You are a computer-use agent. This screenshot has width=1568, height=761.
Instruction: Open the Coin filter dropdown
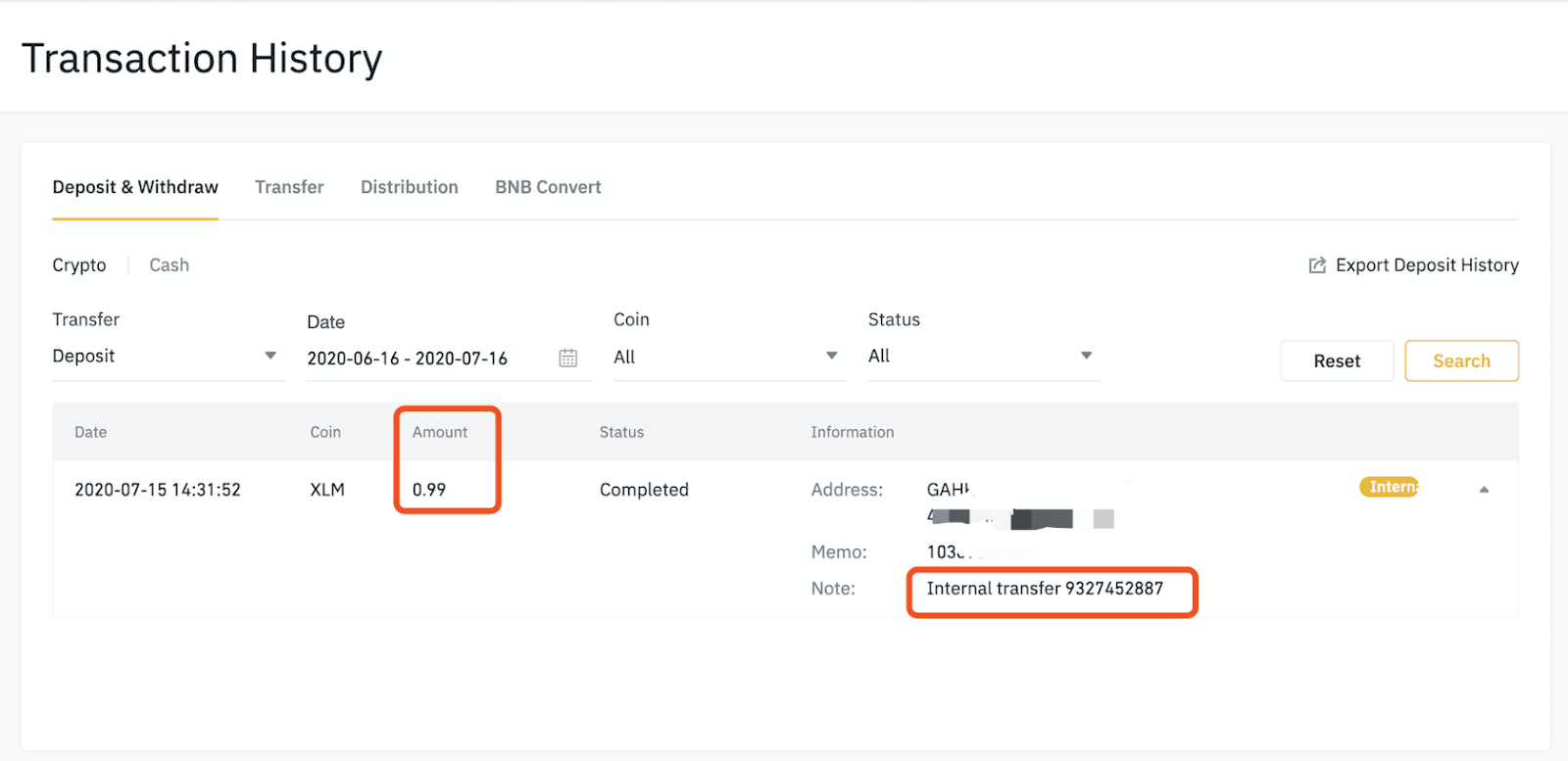click(x=729, y=357)
